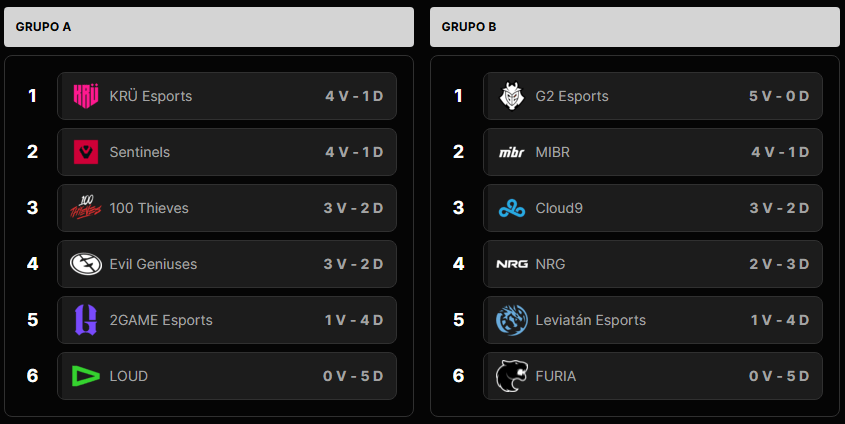Click the 100 Thieves logo

85,208
